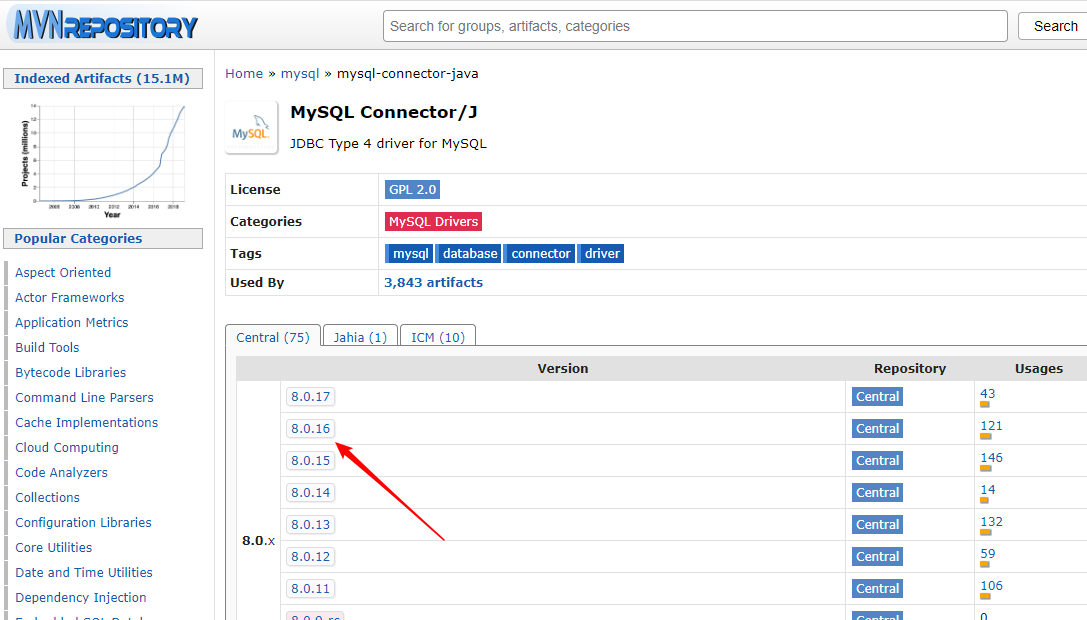This screenshot has width=1087, height=620.
Task: Open Actor Frameworks category
Action: tap(69, 298)
